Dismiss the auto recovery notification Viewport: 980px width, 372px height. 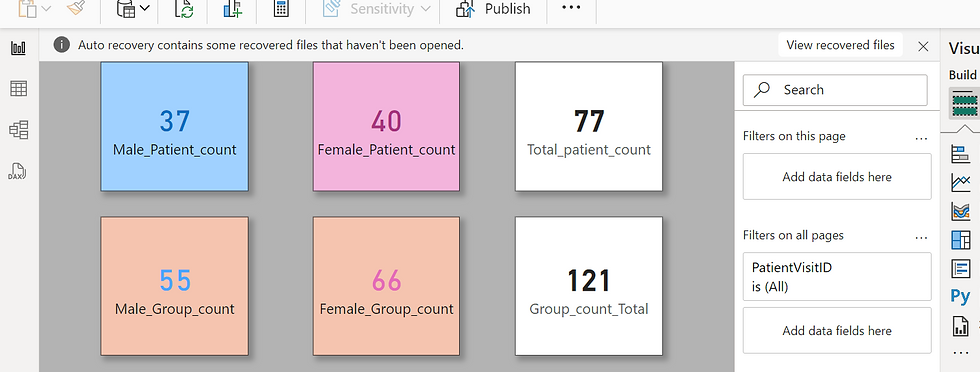point(923,46)
